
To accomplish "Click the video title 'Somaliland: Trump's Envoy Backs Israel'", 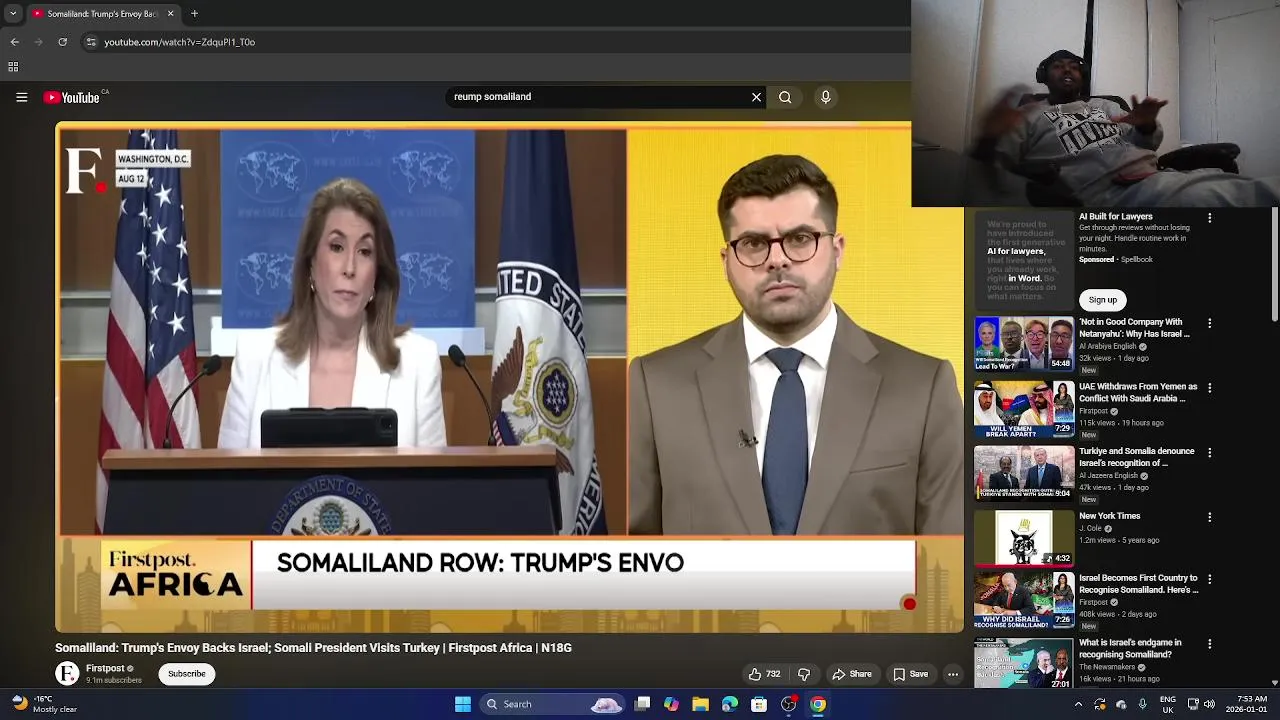I will click(313, 648).
